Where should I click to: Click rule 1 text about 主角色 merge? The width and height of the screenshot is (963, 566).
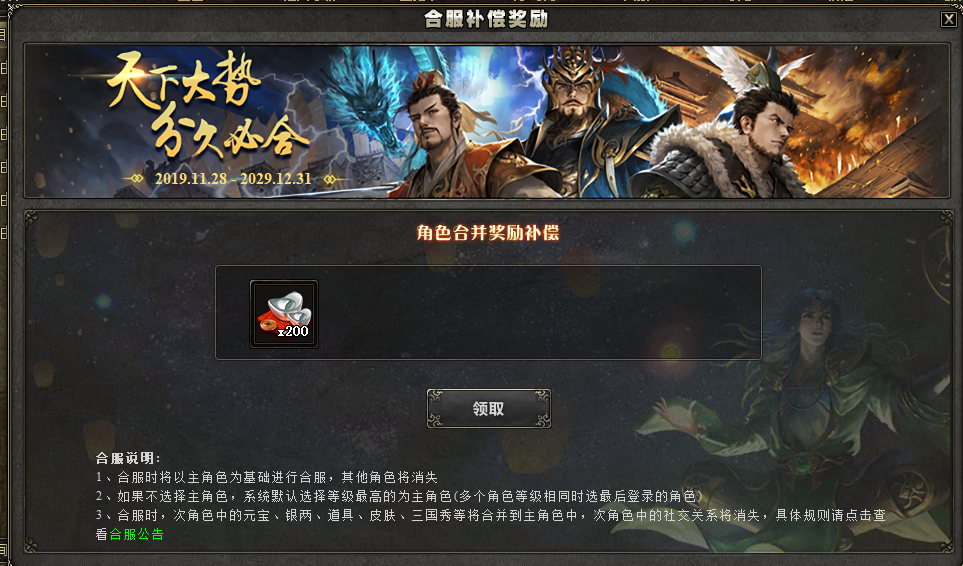coord(267,477)
